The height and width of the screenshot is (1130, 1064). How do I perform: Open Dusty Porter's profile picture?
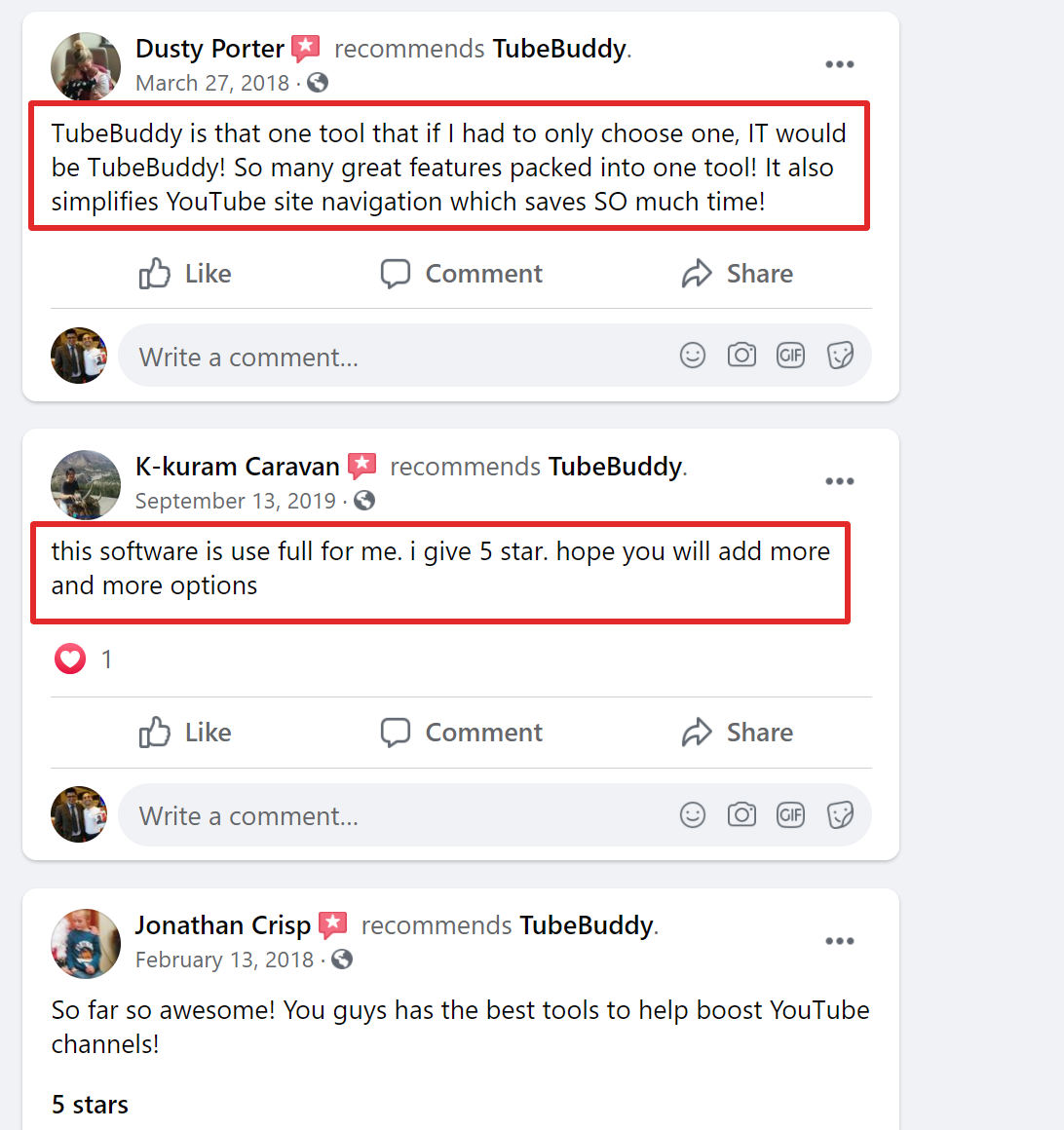pyautogui.click(x=86, y=66)
